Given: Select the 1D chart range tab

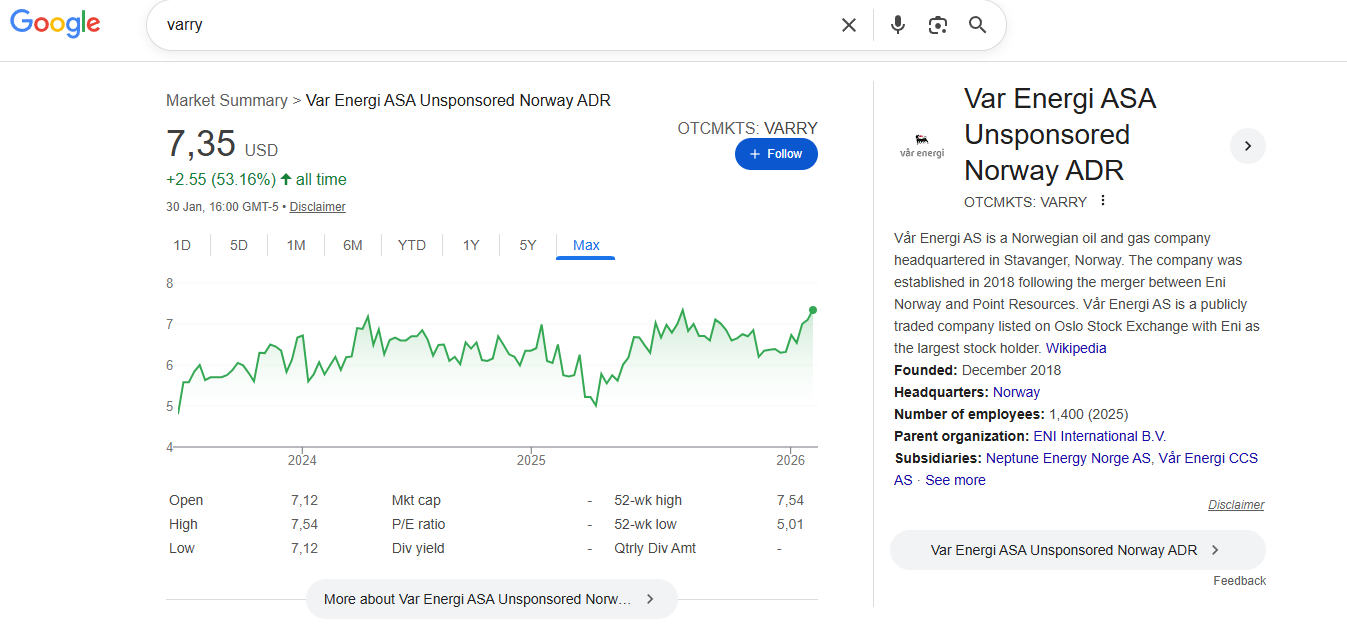Looking at the screenshot, I should pos(182,245).
